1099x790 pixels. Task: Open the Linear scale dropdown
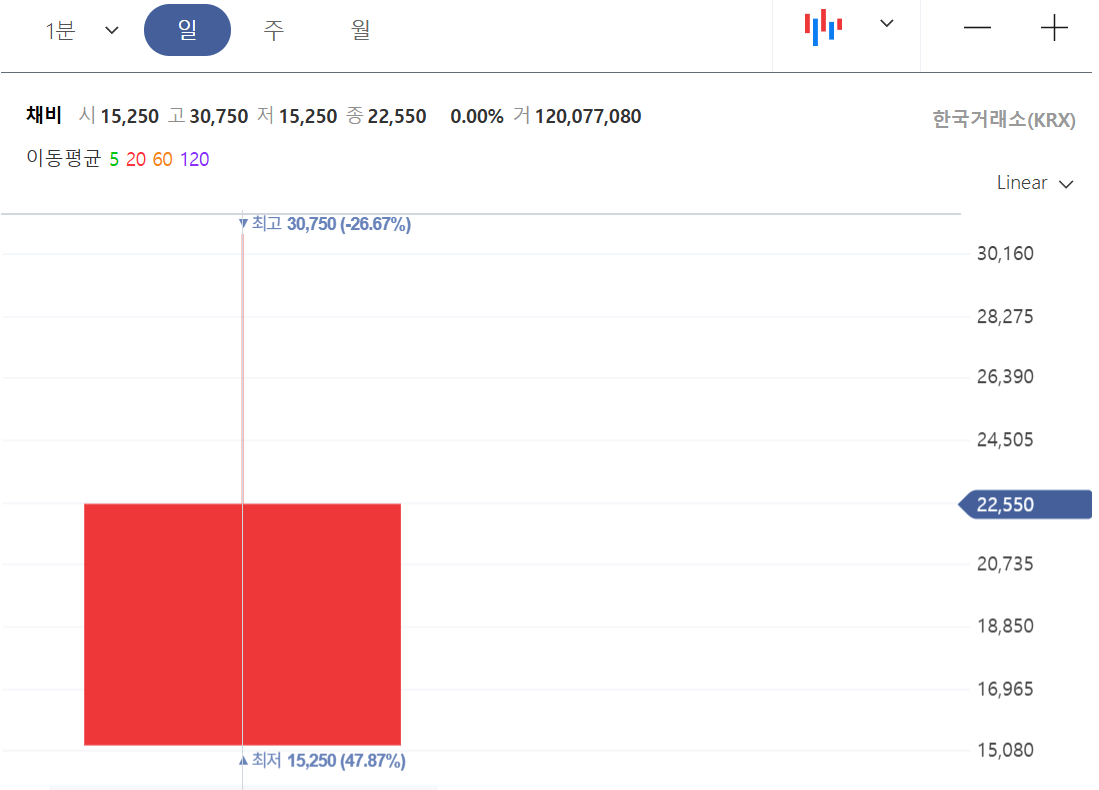(1035, 183)
